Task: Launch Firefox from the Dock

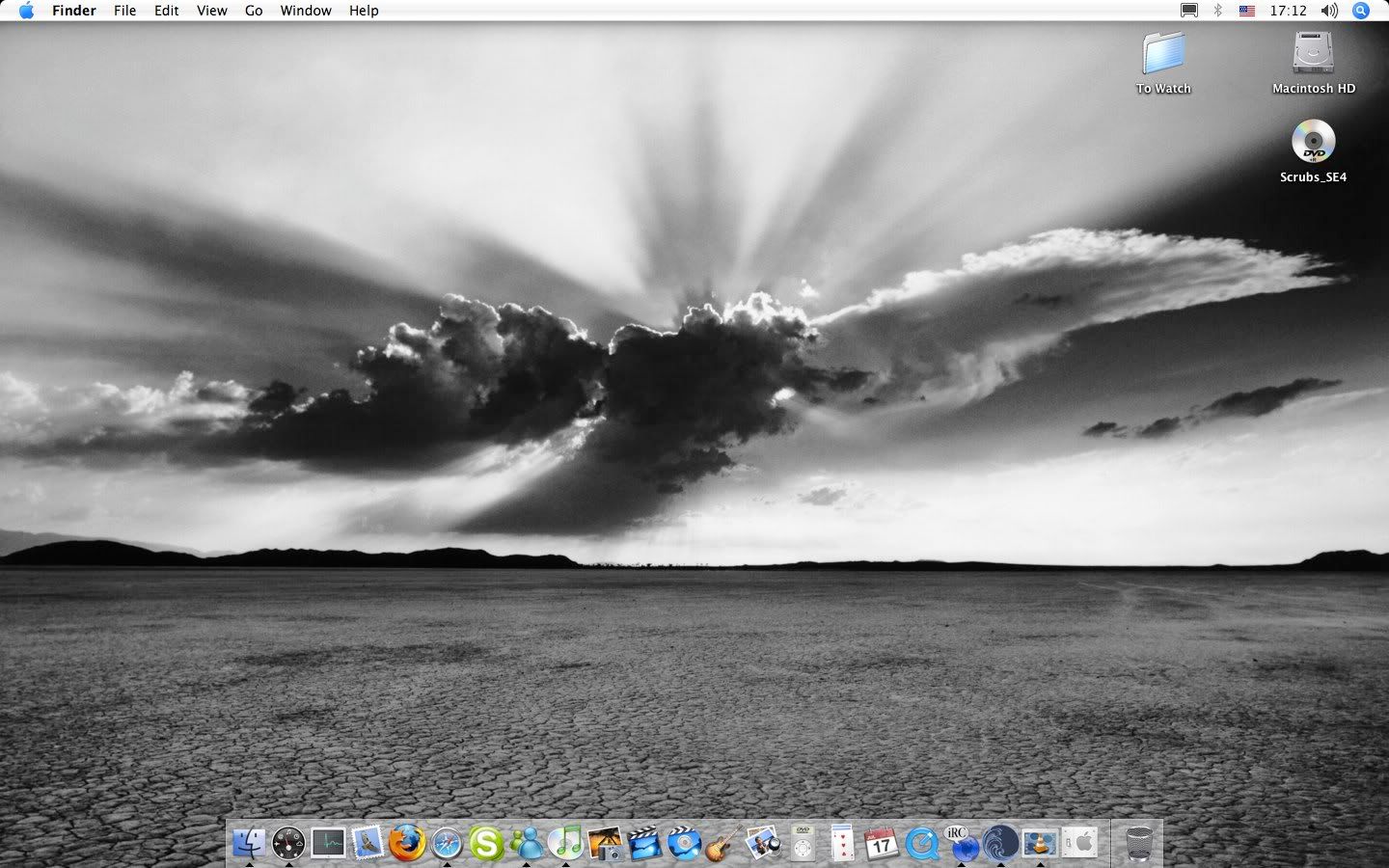Action: pos(407,844)
